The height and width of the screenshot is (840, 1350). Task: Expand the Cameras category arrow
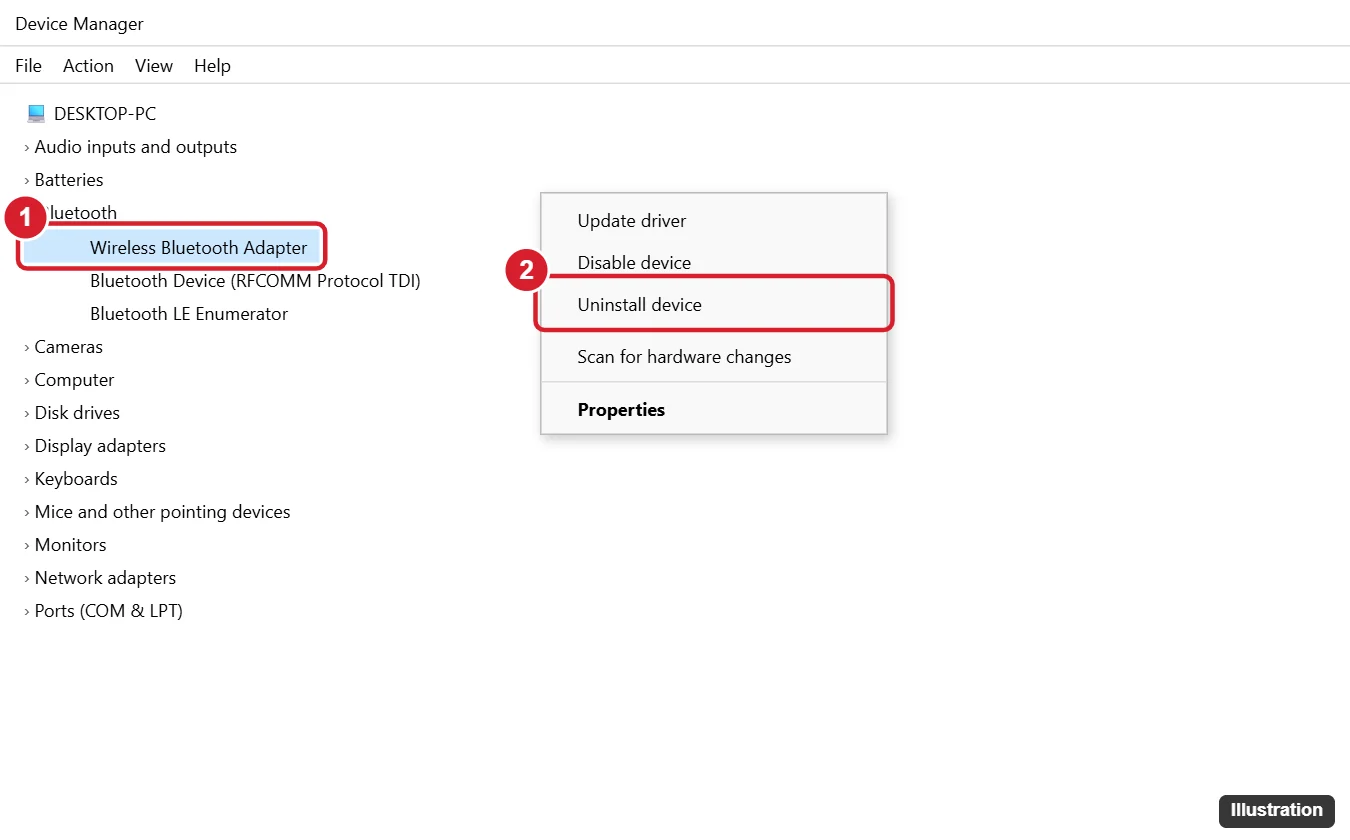tap(27, 348)
